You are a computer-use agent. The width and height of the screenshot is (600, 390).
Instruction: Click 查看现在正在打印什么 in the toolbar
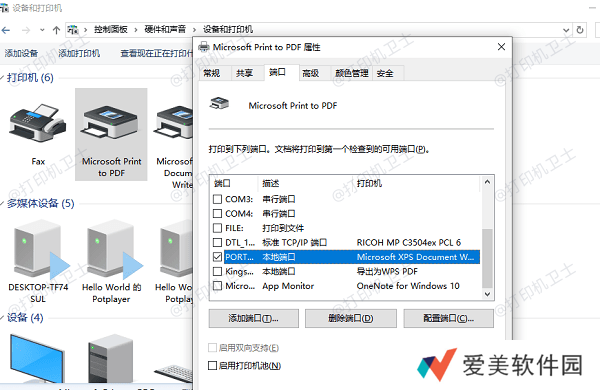click(x=156, y=53)
